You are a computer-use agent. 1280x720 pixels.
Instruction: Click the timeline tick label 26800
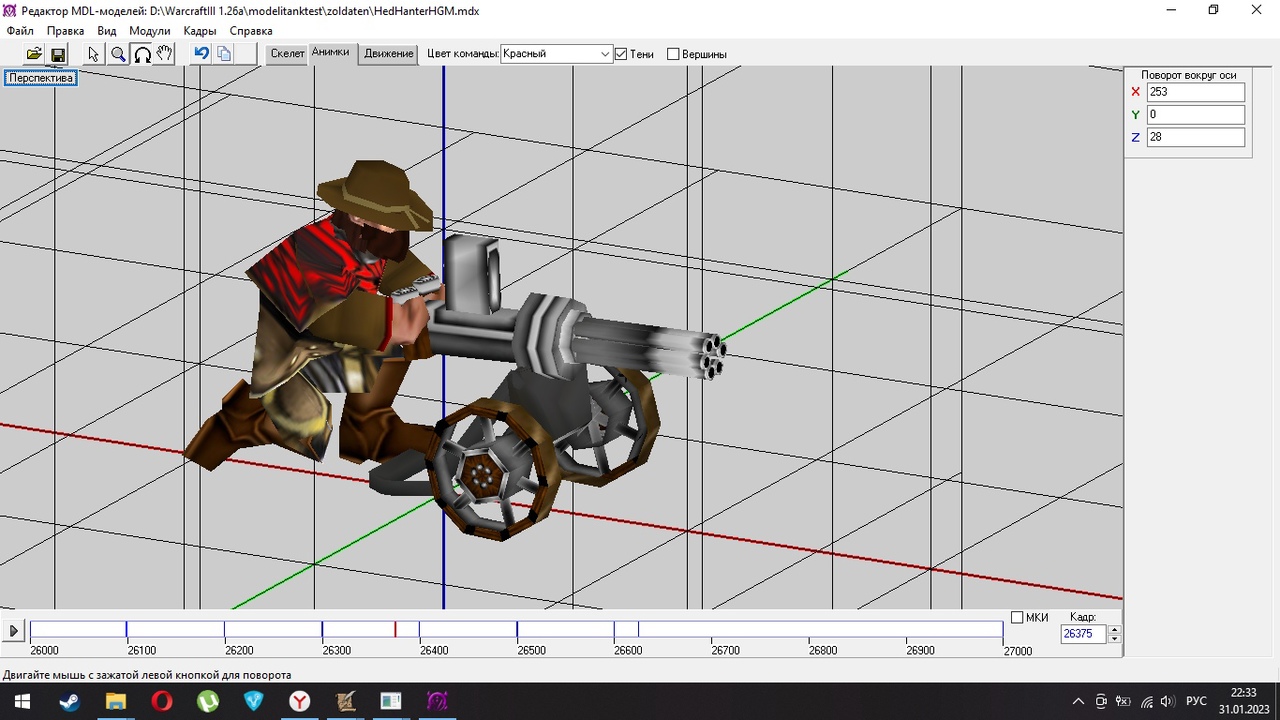(x=823, y=651)
